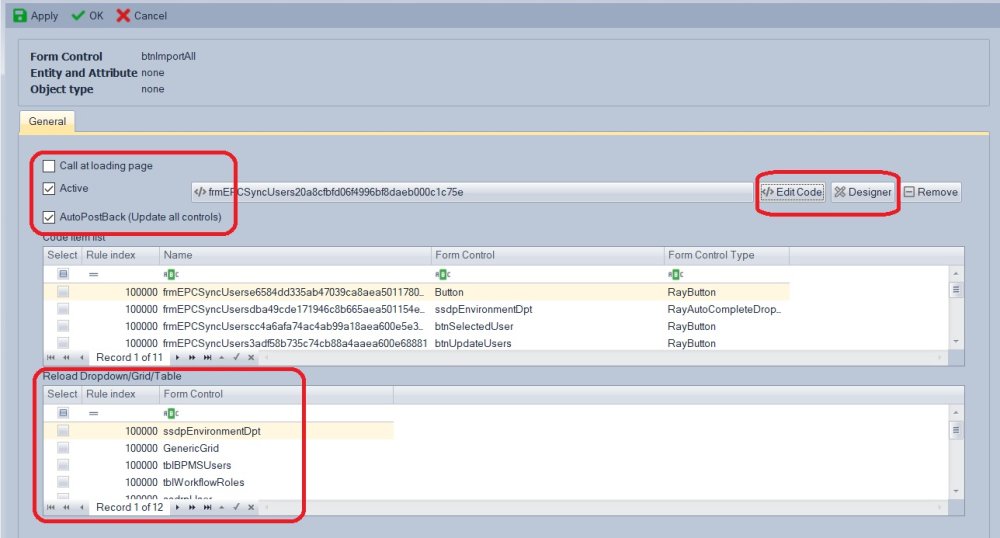
Task: Sort code list by Form Control Type header
Action: coord(726,255)
